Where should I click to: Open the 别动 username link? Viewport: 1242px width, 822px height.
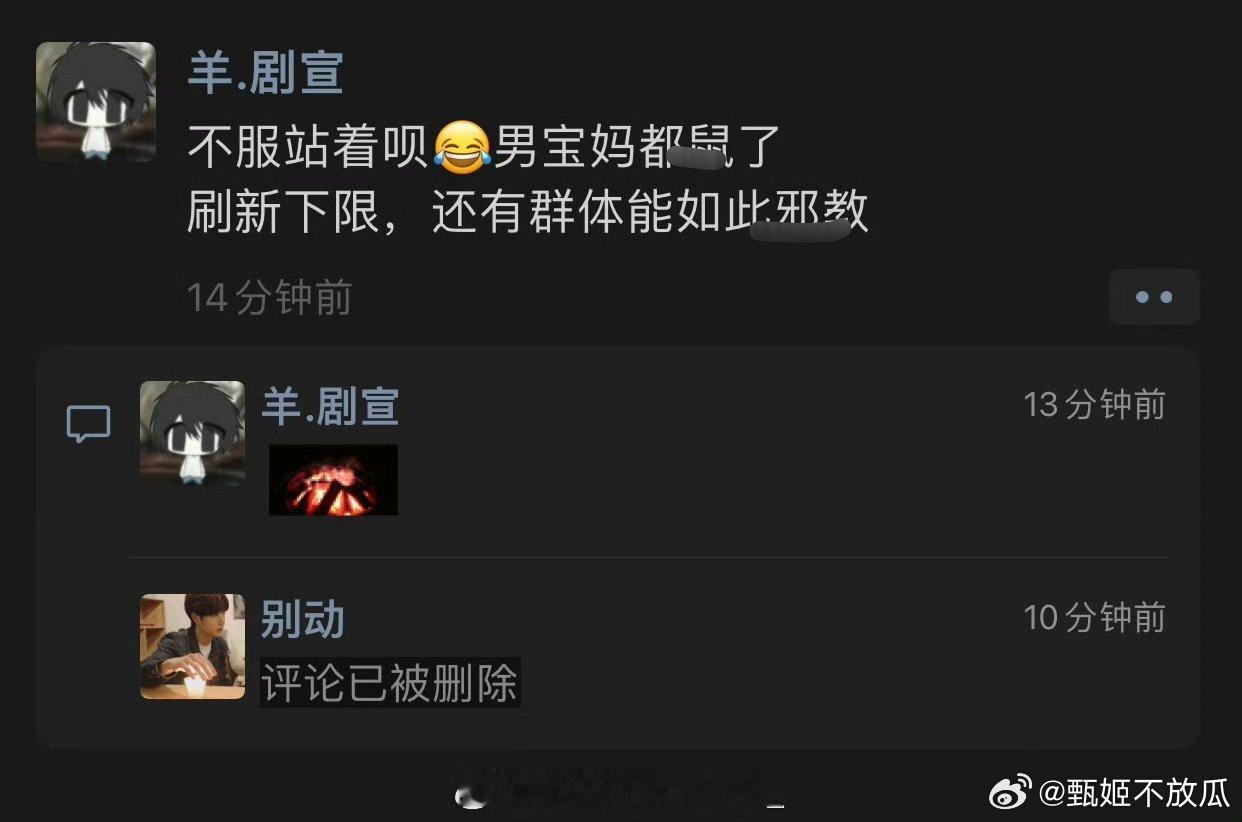click(303, 619)
